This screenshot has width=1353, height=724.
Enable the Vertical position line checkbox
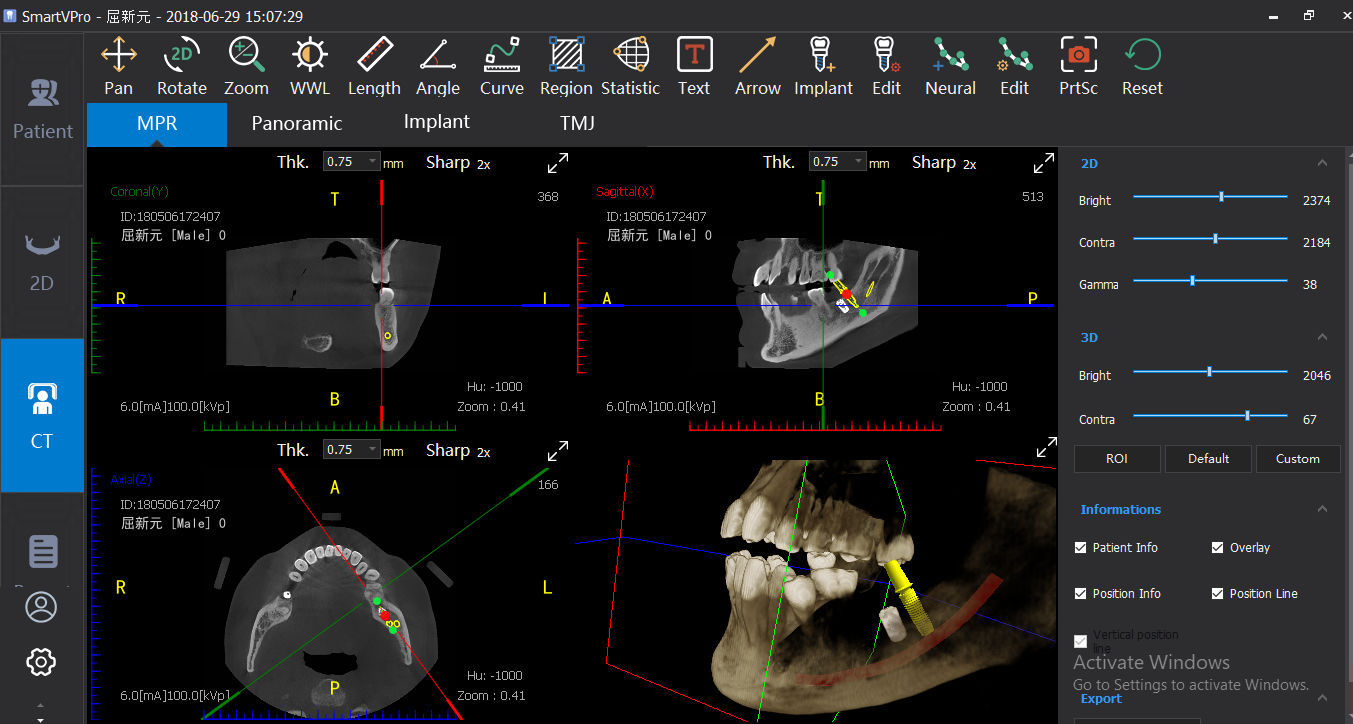1080,641
